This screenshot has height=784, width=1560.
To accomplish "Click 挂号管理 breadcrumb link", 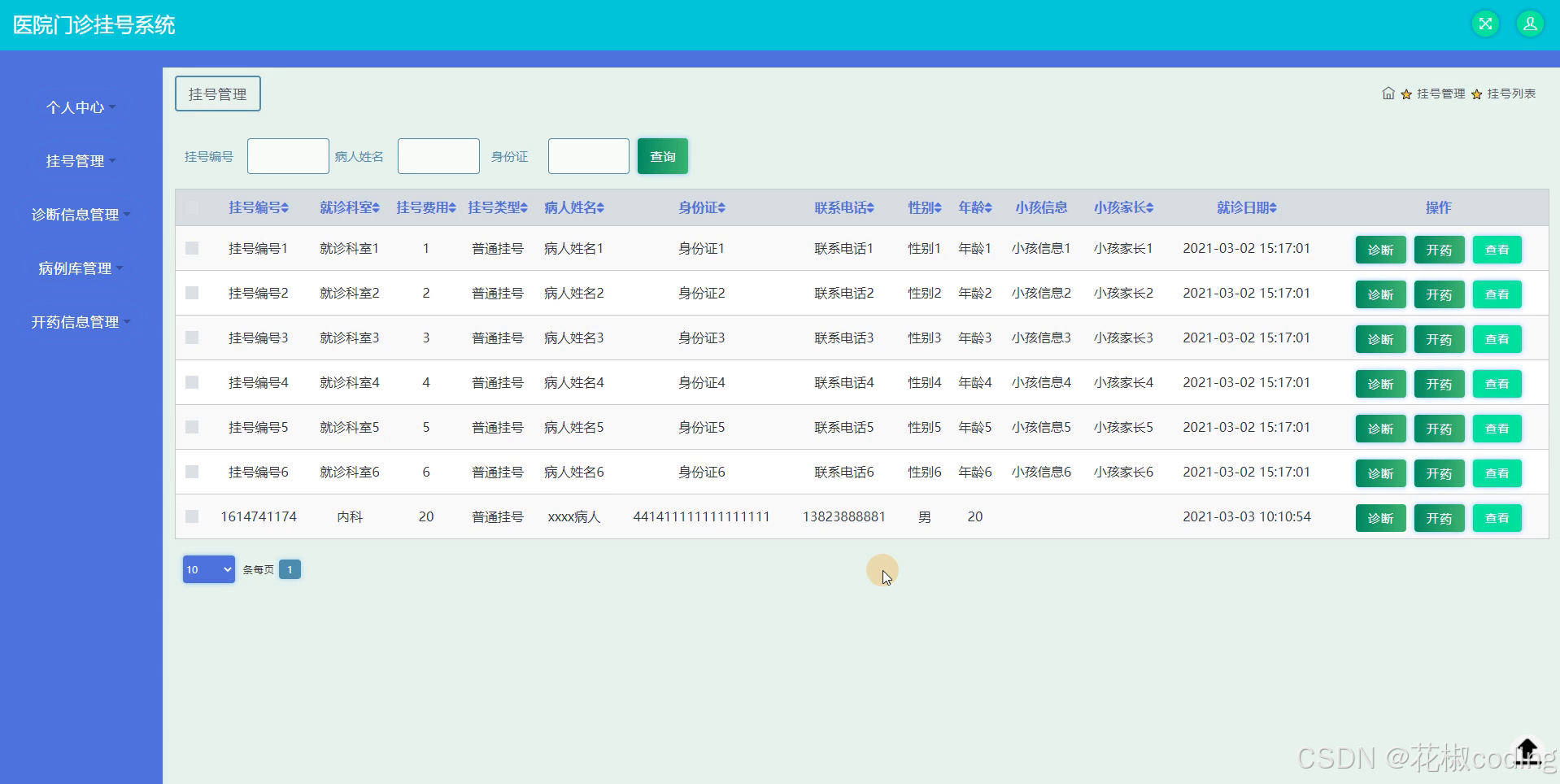I will click(x=1440, y=94).
